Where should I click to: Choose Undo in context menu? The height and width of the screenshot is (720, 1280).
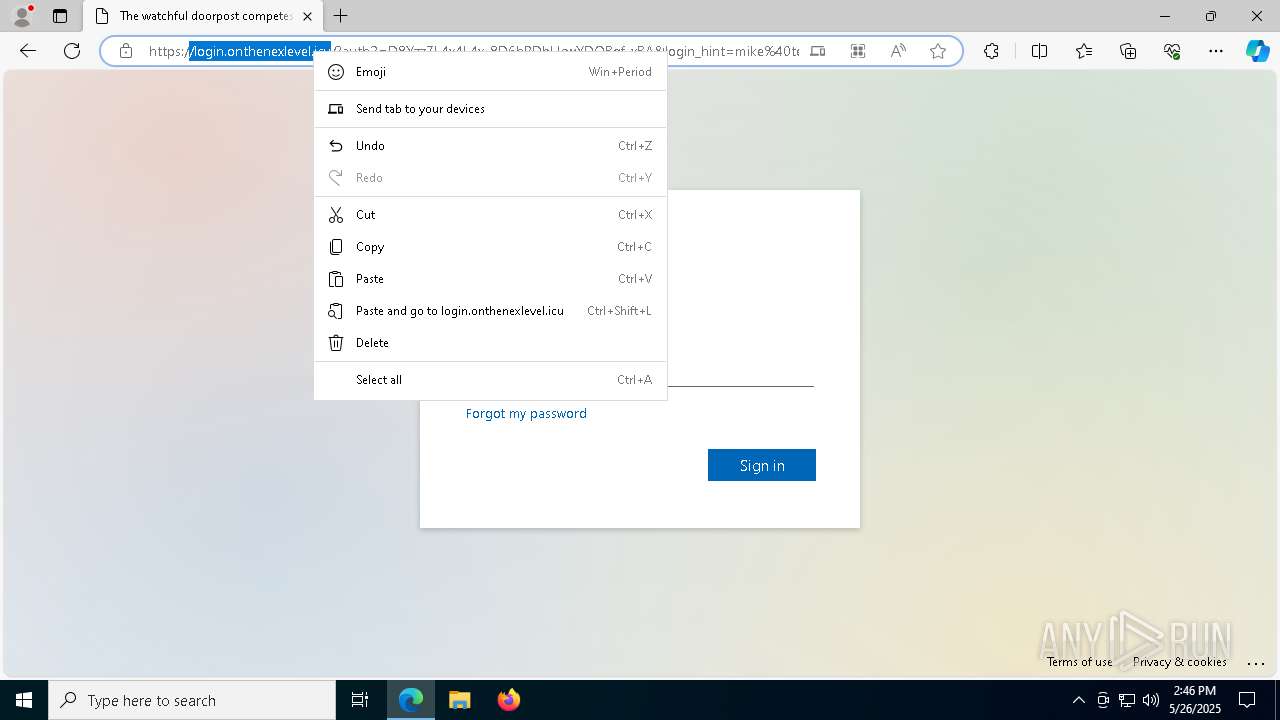(490, 146)
